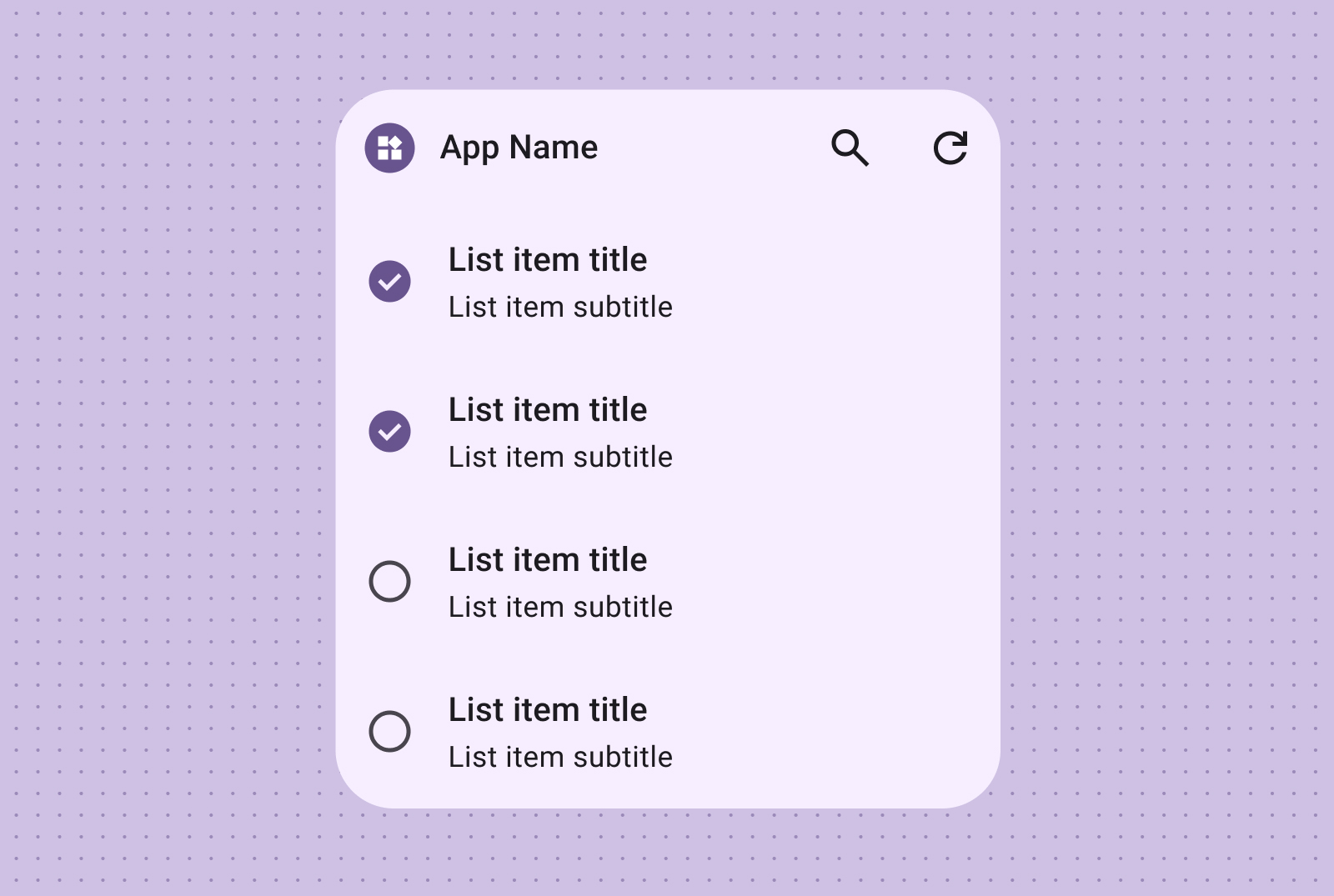Uncheck the first list item's checkmark

(389, 281)
